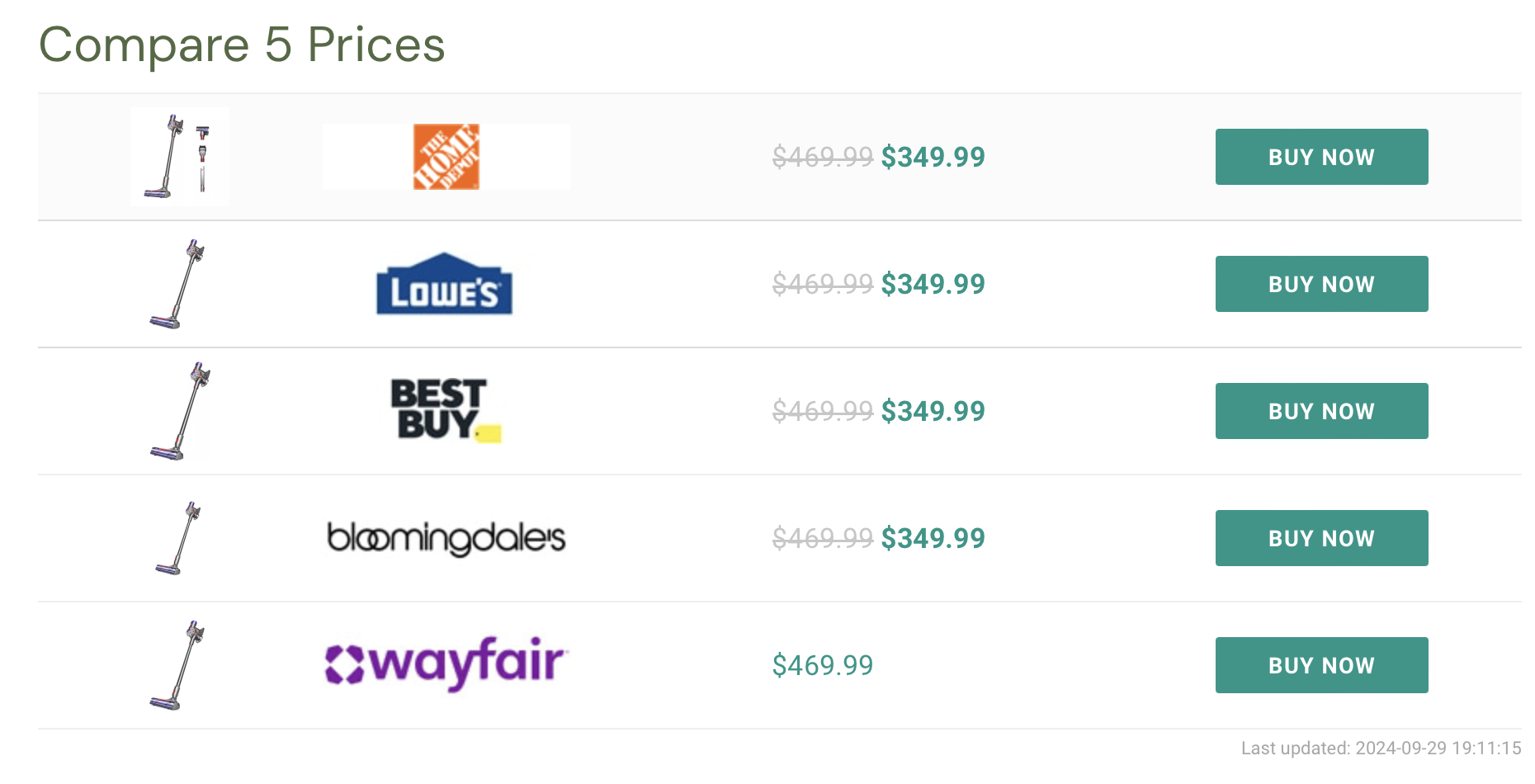The width and height of the screenshot is (1535, 784).
Task: Open the Wayfair logo link
Action: [446, 664]
